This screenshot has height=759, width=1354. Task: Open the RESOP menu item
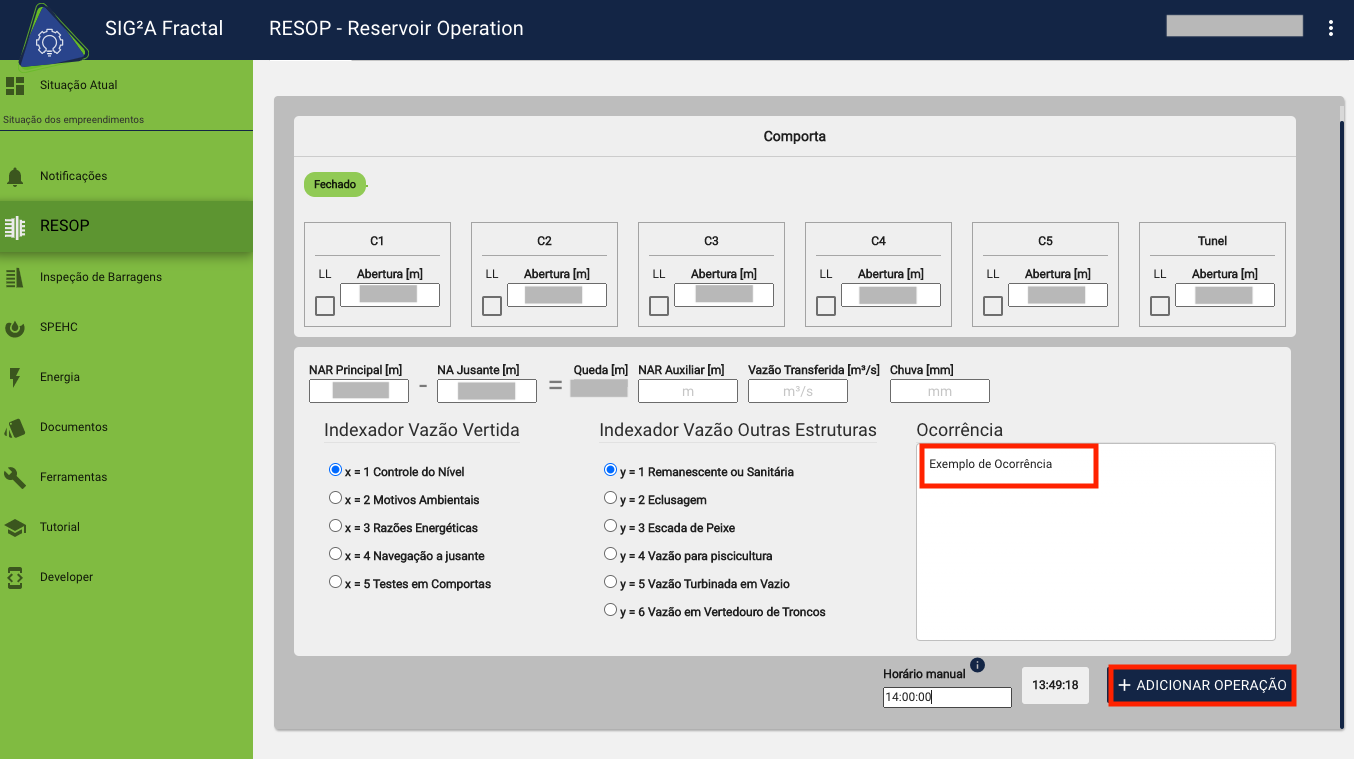(x=65, y=226)
